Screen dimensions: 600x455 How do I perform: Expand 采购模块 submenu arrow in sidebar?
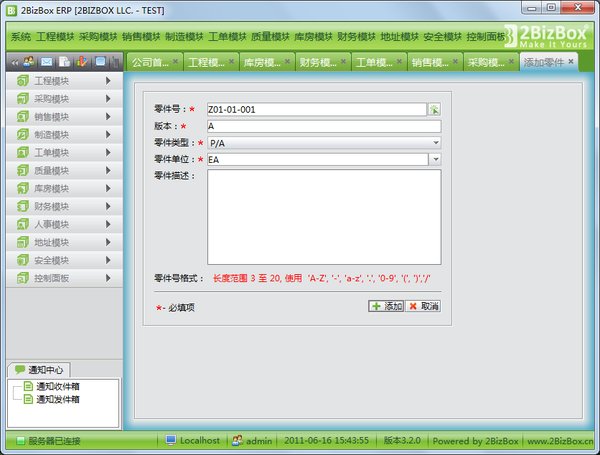tap(108, 99)
